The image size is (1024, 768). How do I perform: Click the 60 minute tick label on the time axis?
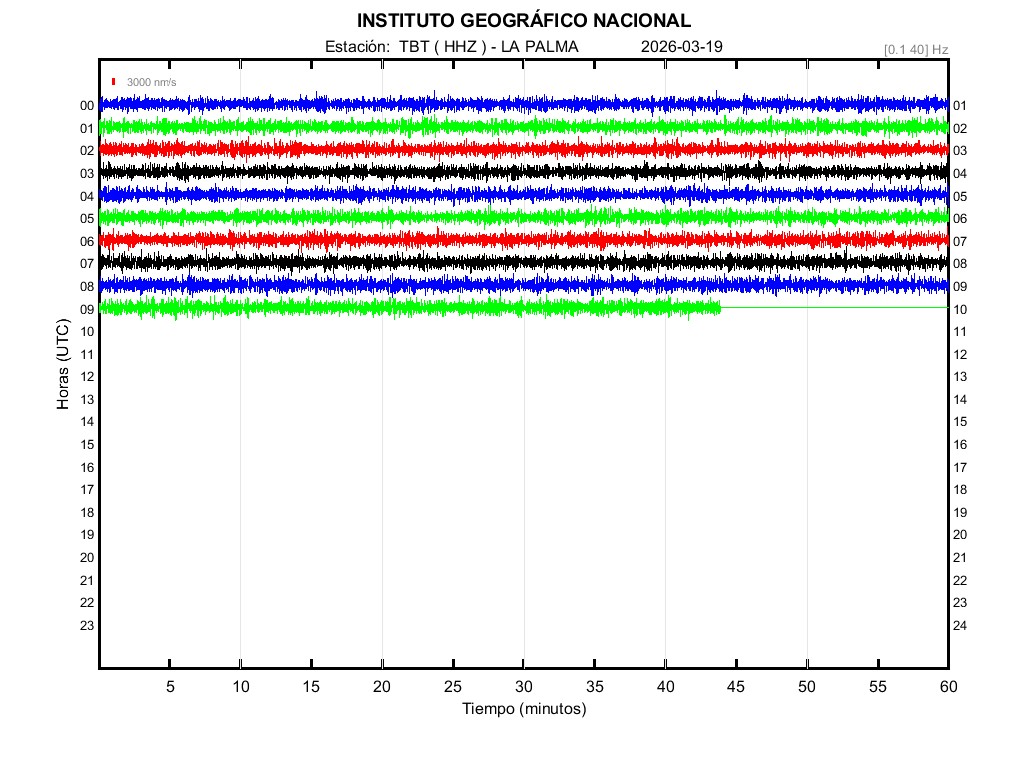[947, 686]
